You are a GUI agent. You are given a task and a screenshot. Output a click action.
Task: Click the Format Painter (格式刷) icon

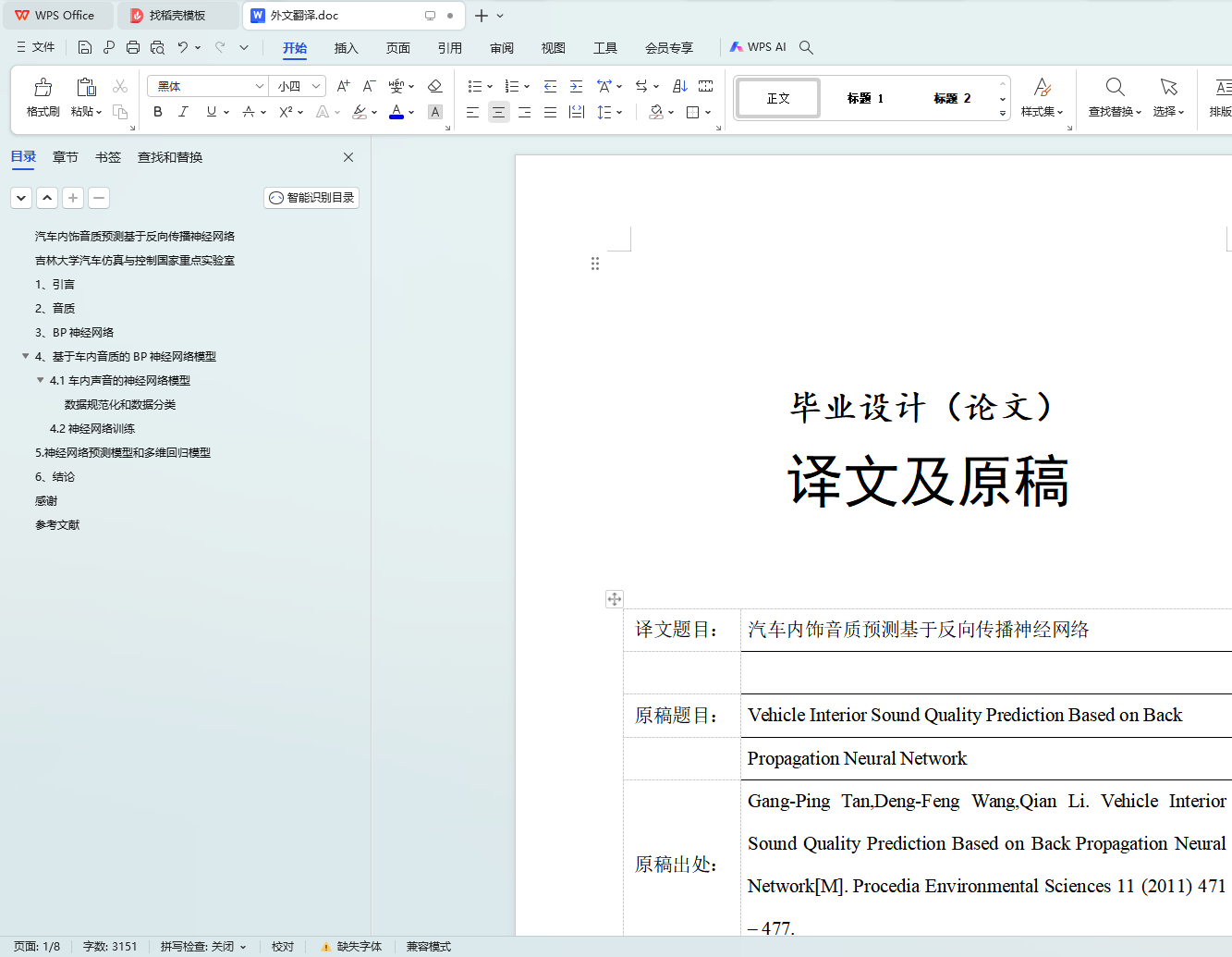(43, 89)
